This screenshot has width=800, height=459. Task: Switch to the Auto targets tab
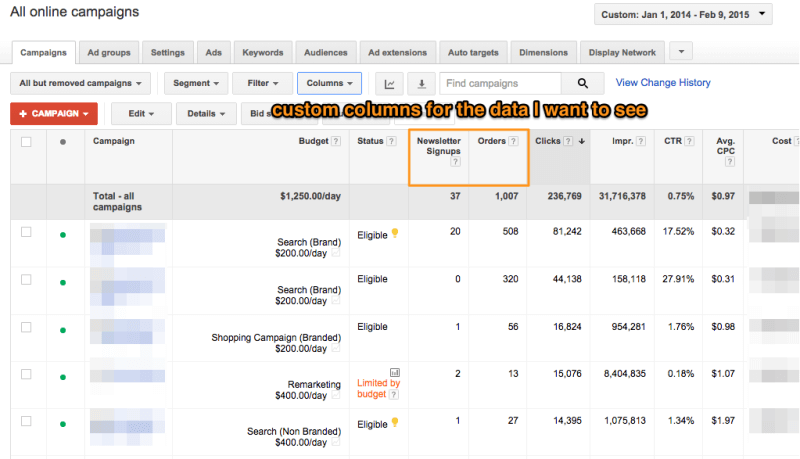pyautogui.click(x=473, y=53)
